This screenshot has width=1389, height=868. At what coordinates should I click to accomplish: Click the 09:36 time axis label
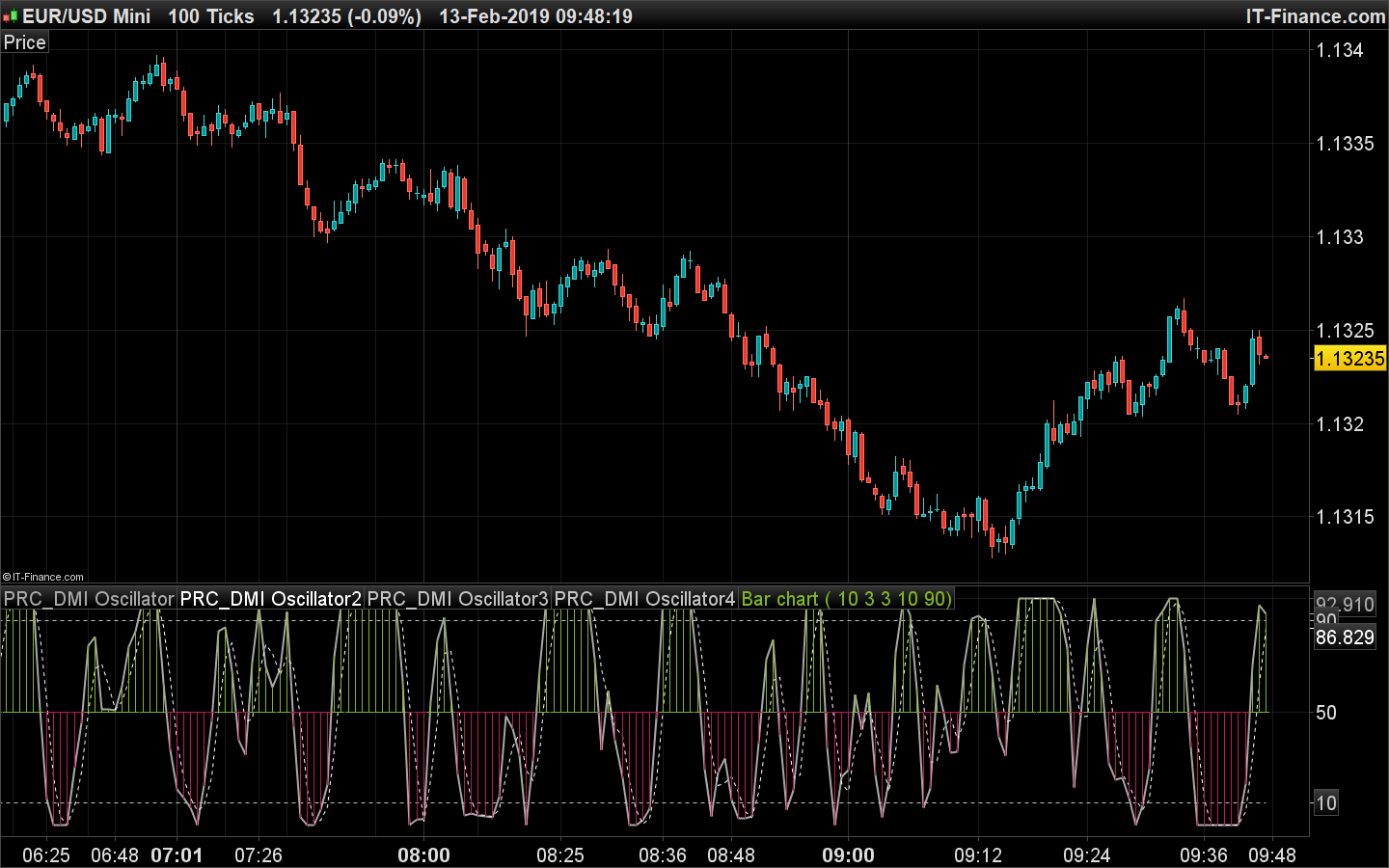click(x=1204, y=855)
